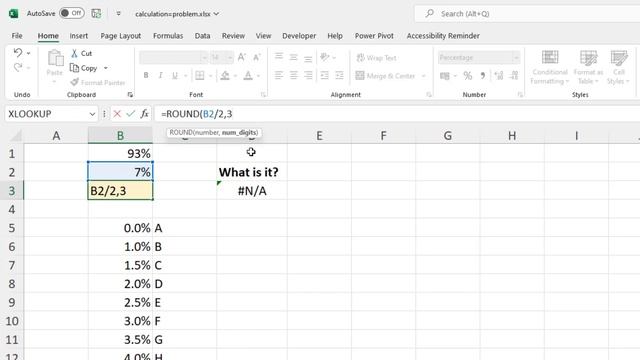Open Customize Quick Access Toolbar dropdown

click(x=118, y=13)
